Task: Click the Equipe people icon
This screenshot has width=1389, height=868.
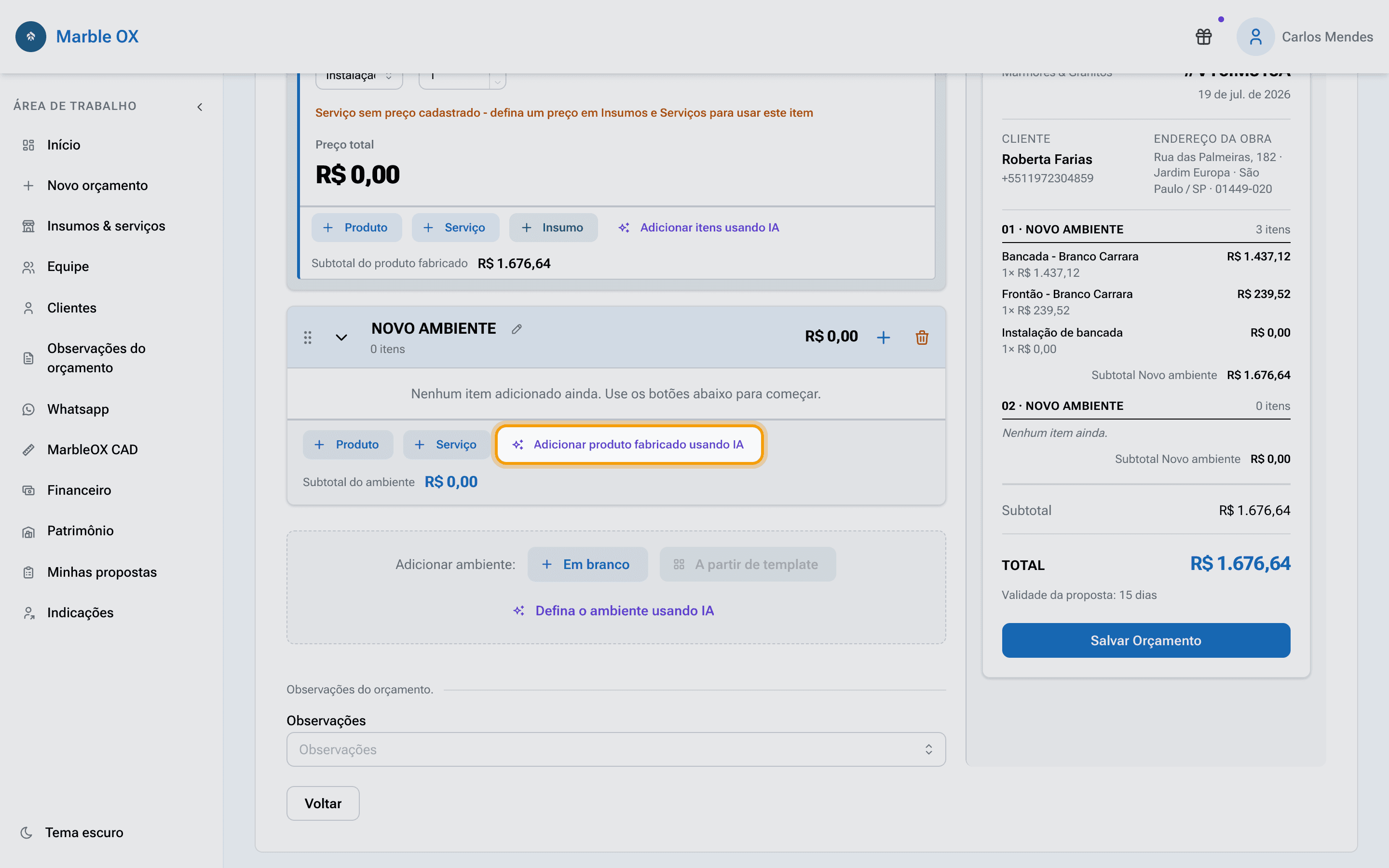Action: pyautogui.click(x=28, y=267)
